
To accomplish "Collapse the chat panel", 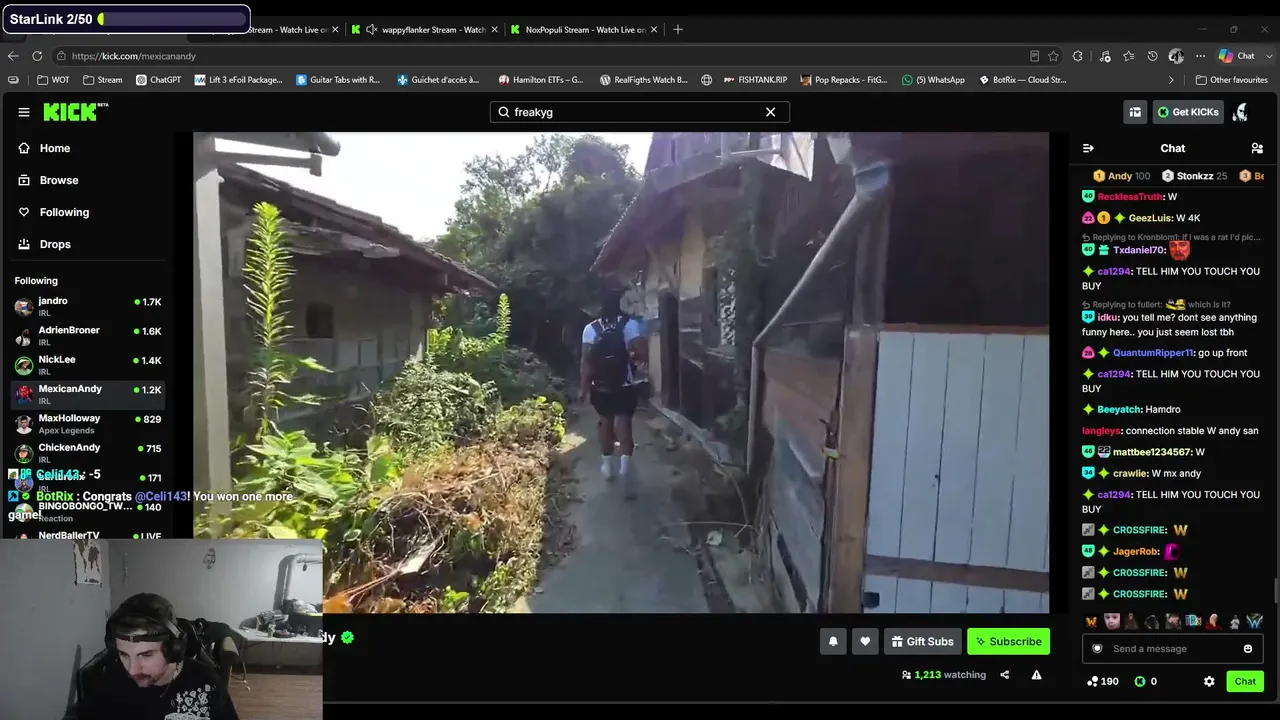I will [1088, 148].
